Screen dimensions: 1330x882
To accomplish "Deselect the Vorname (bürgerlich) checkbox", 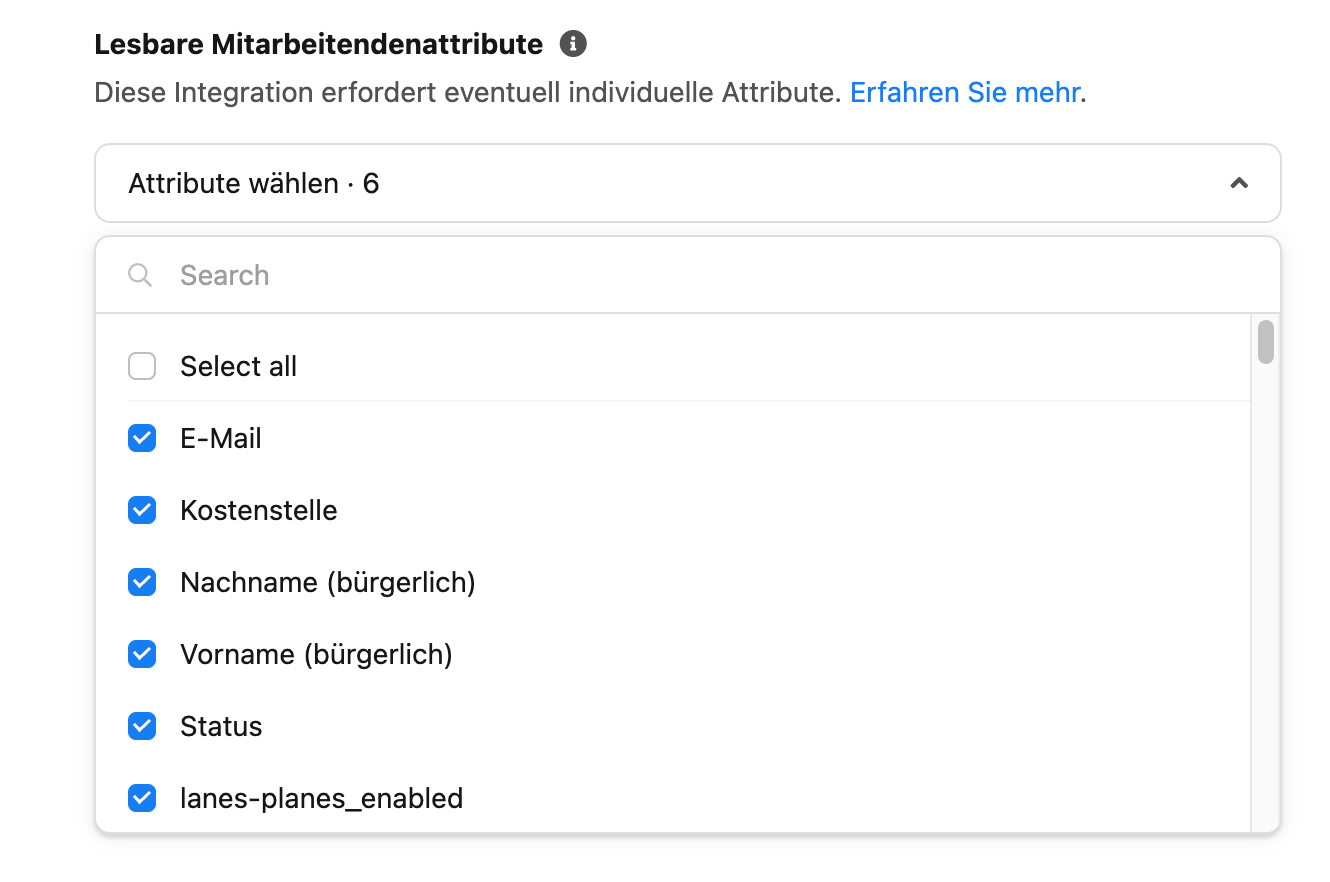I will click(142, 654).
